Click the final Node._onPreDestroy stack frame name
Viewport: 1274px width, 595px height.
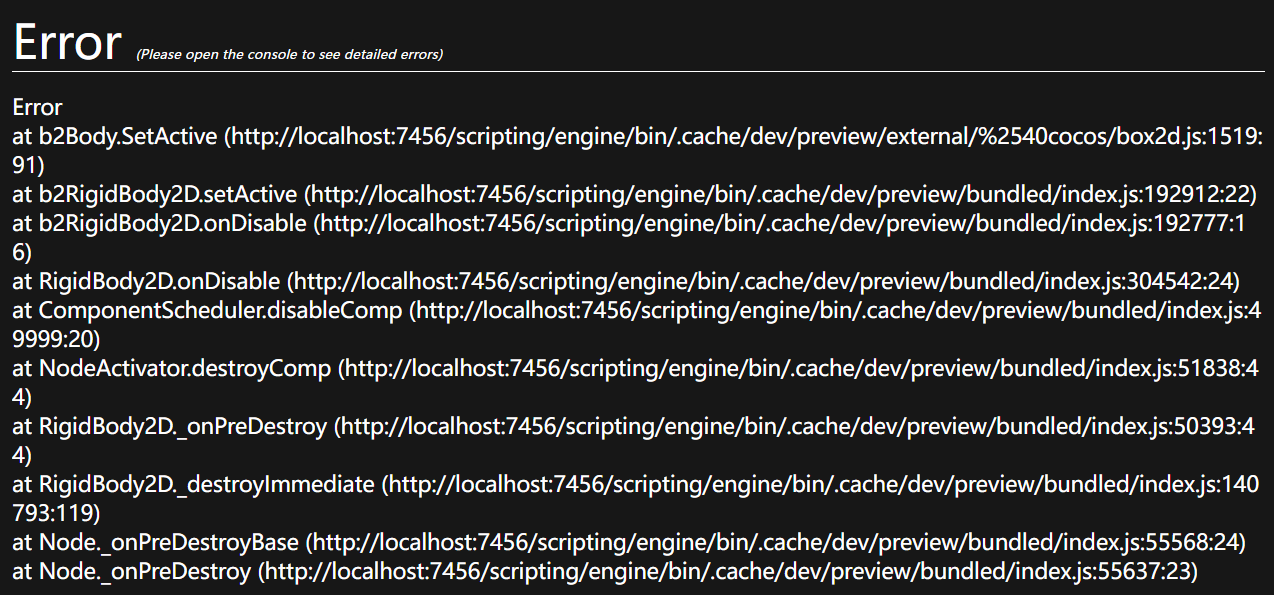click(x=145, y=571)
